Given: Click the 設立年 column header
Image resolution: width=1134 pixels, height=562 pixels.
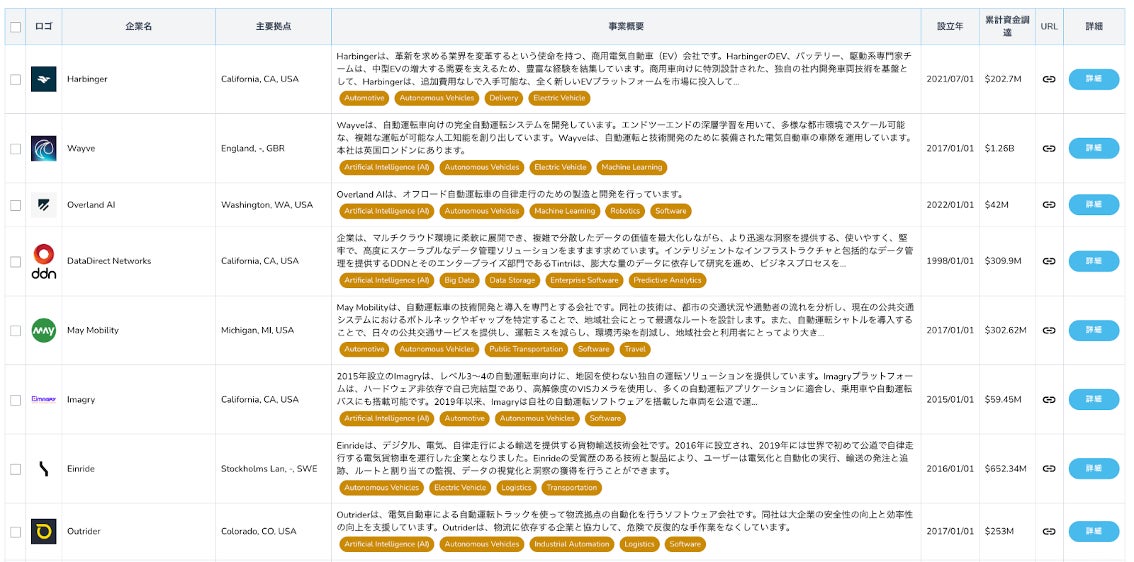Looking at the screenshot, I should 950,27.
